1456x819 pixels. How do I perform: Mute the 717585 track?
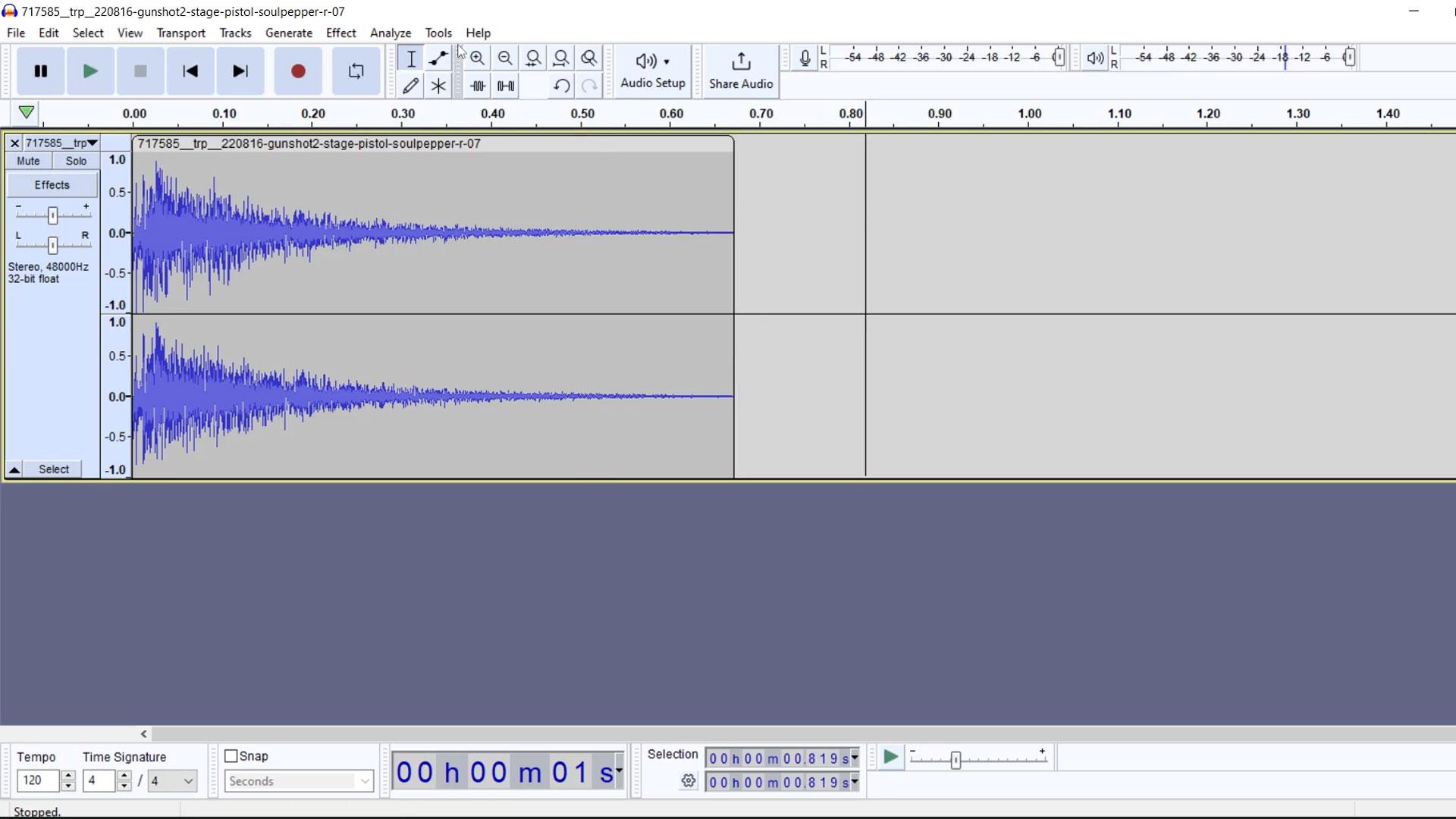pyautogui.click(x=27, y=160)
